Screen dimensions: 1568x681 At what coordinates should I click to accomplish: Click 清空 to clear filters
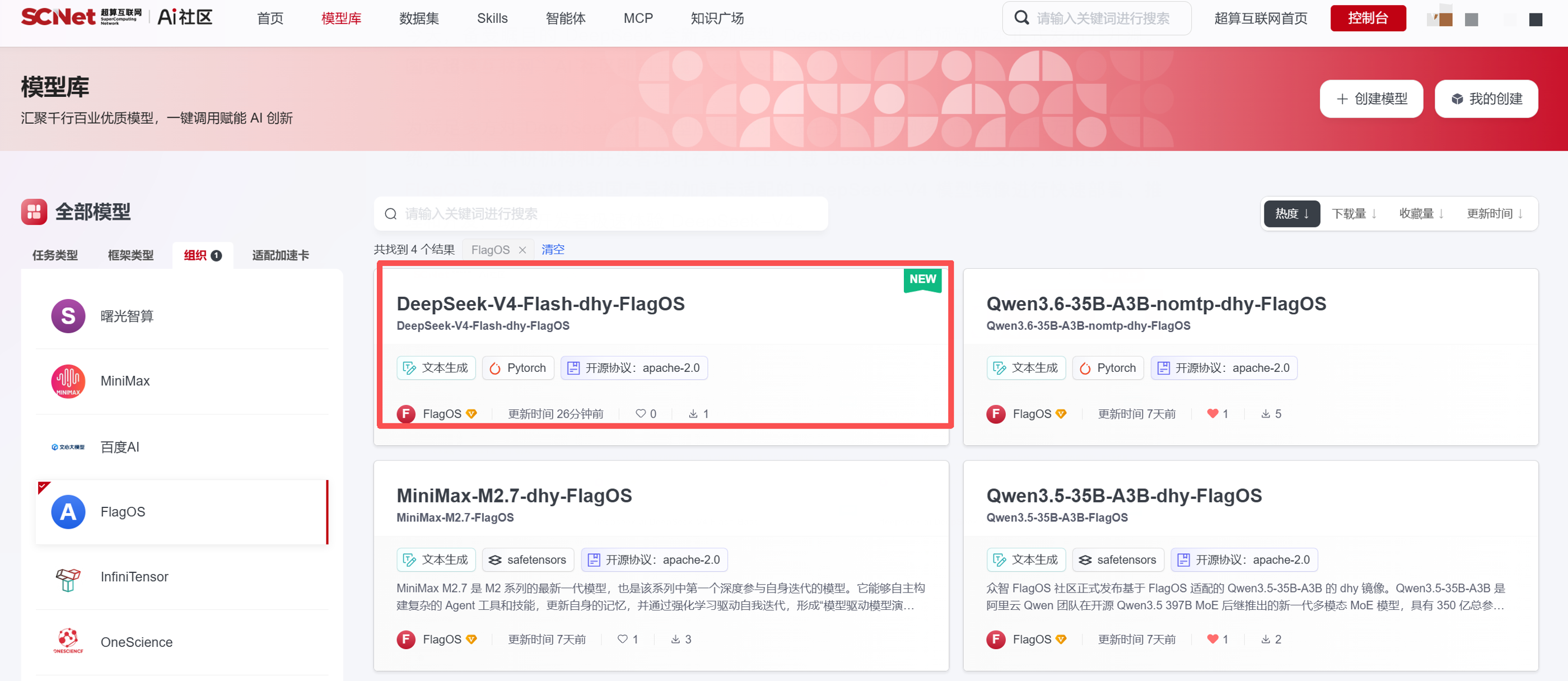click(553, 250)
